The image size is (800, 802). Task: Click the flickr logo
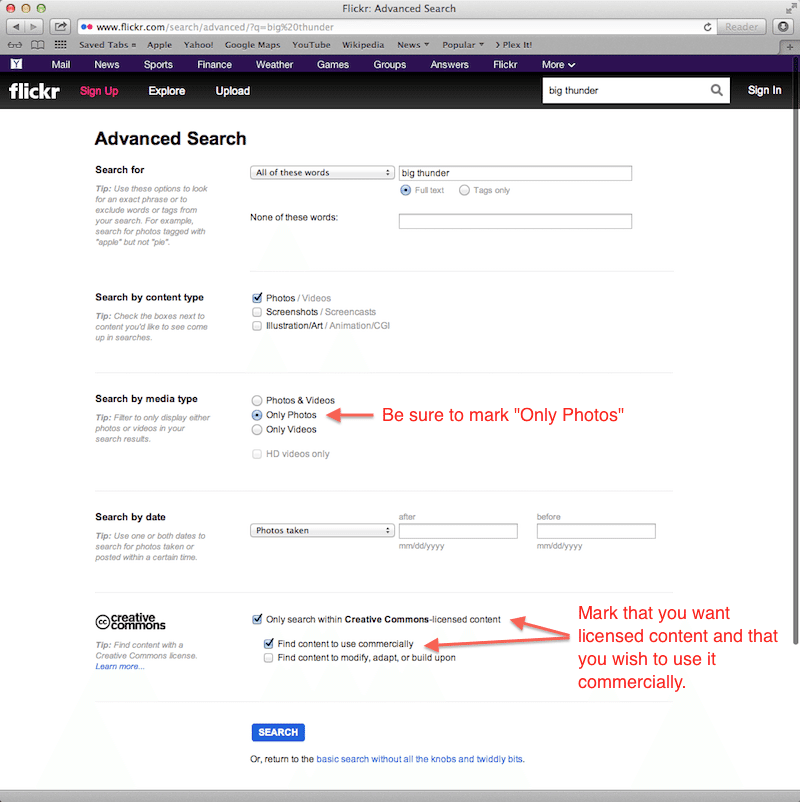33,90
